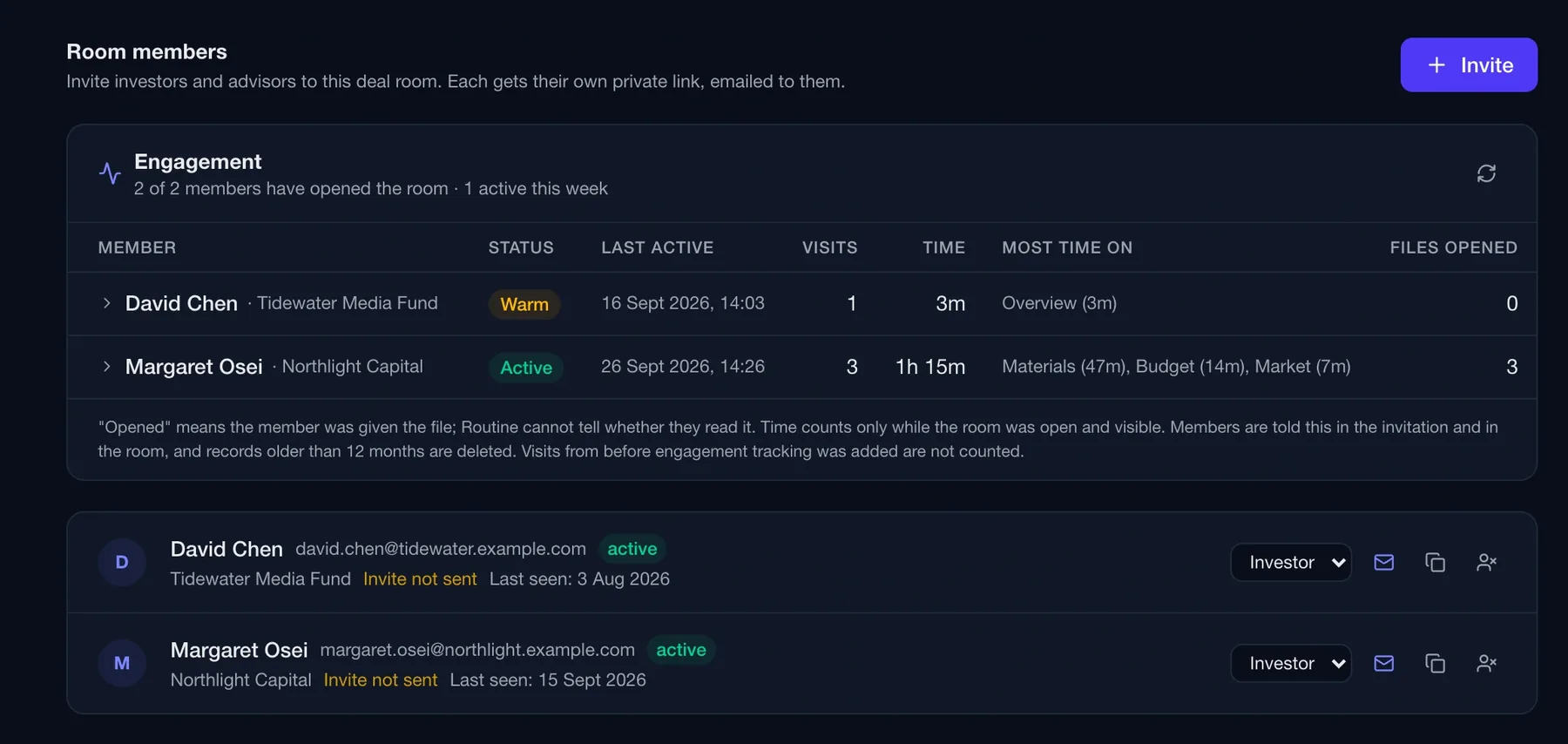
Task: Copy Margaret Osei's private link
Action: click(1435, 664)
